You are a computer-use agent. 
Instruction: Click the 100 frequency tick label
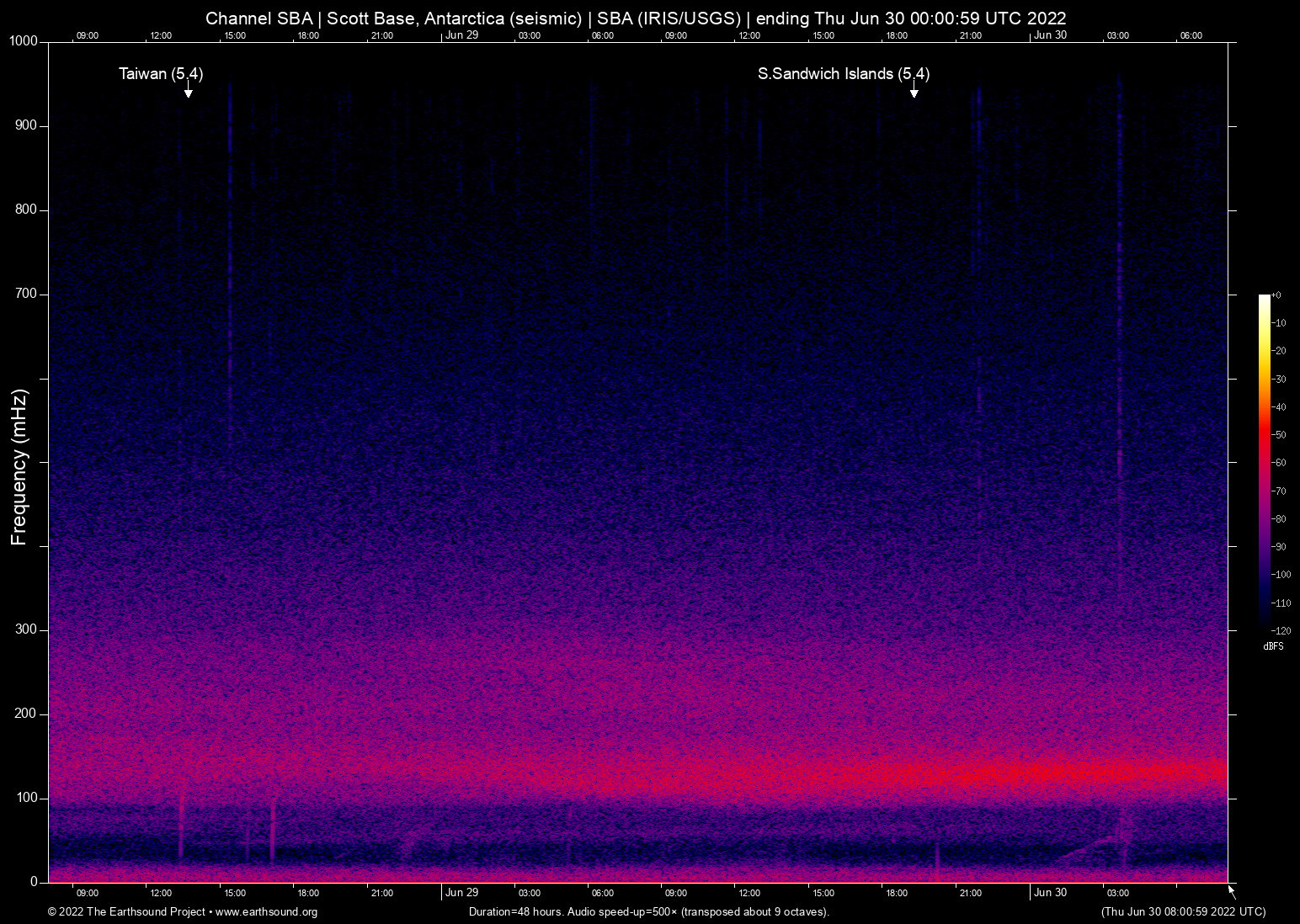(x=27, y=798)
